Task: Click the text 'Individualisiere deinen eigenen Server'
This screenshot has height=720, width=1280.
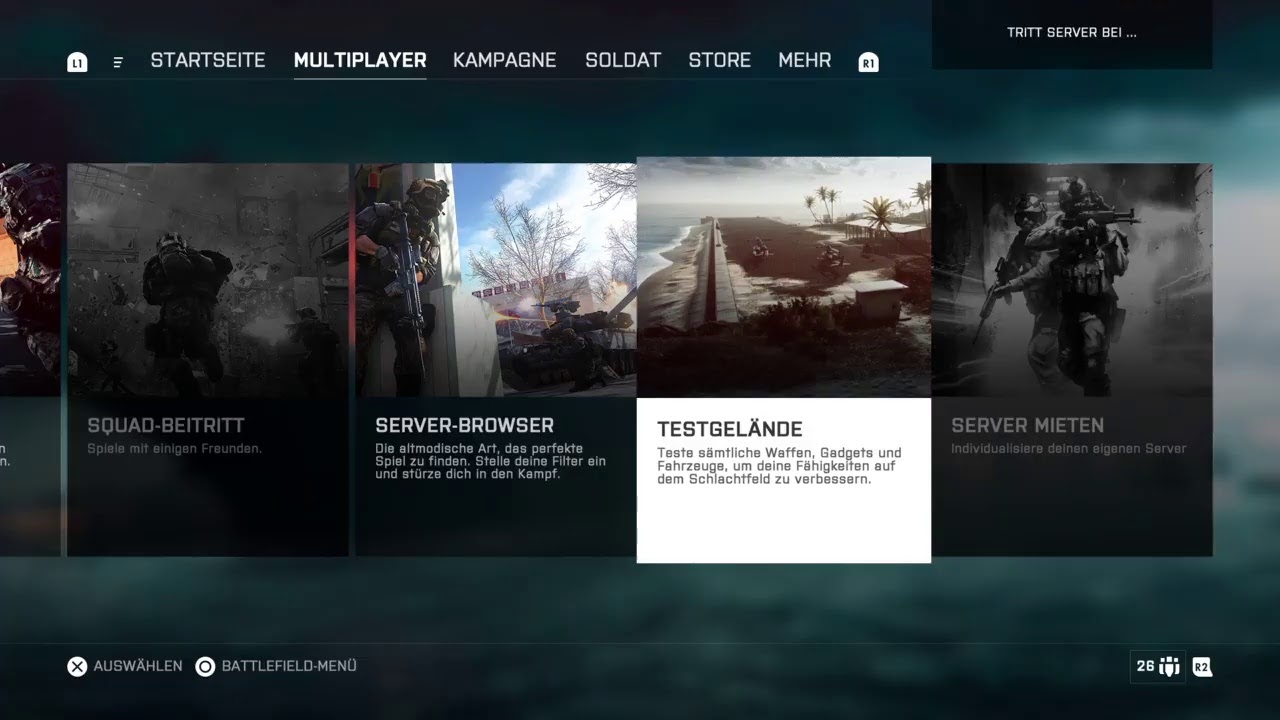Action: 1068,449
